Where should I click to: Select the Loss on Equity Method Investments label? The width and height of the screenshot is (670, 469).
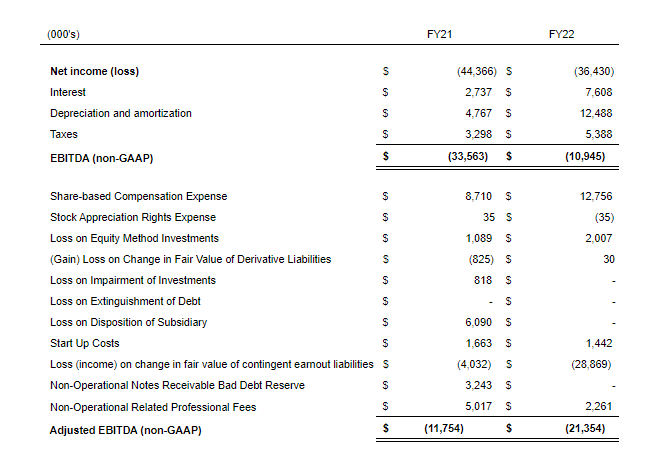pos(134,238)
